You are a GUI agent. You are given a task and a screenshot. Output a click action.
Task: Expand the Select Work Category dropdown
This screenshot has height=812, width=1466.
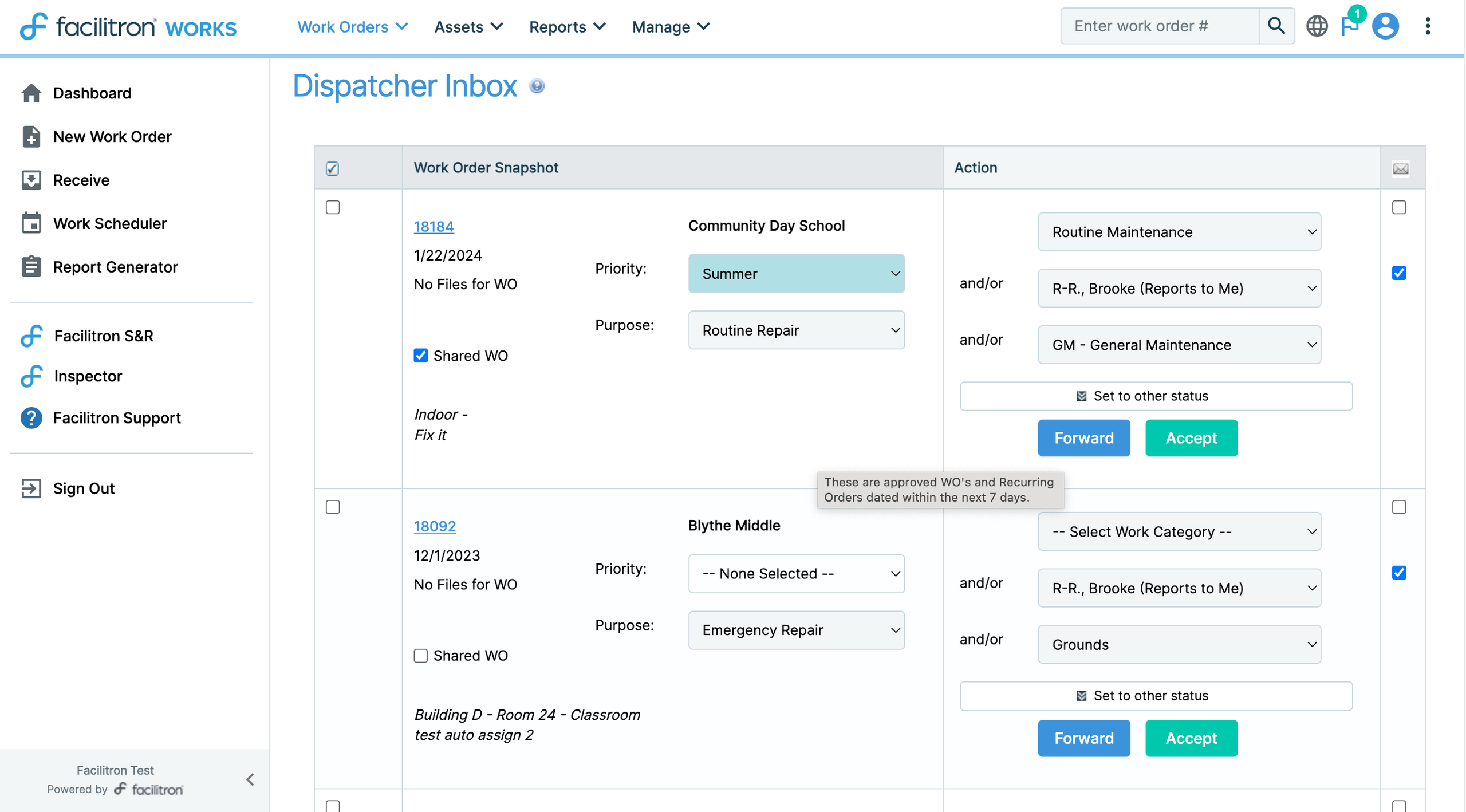point(1179,532)
